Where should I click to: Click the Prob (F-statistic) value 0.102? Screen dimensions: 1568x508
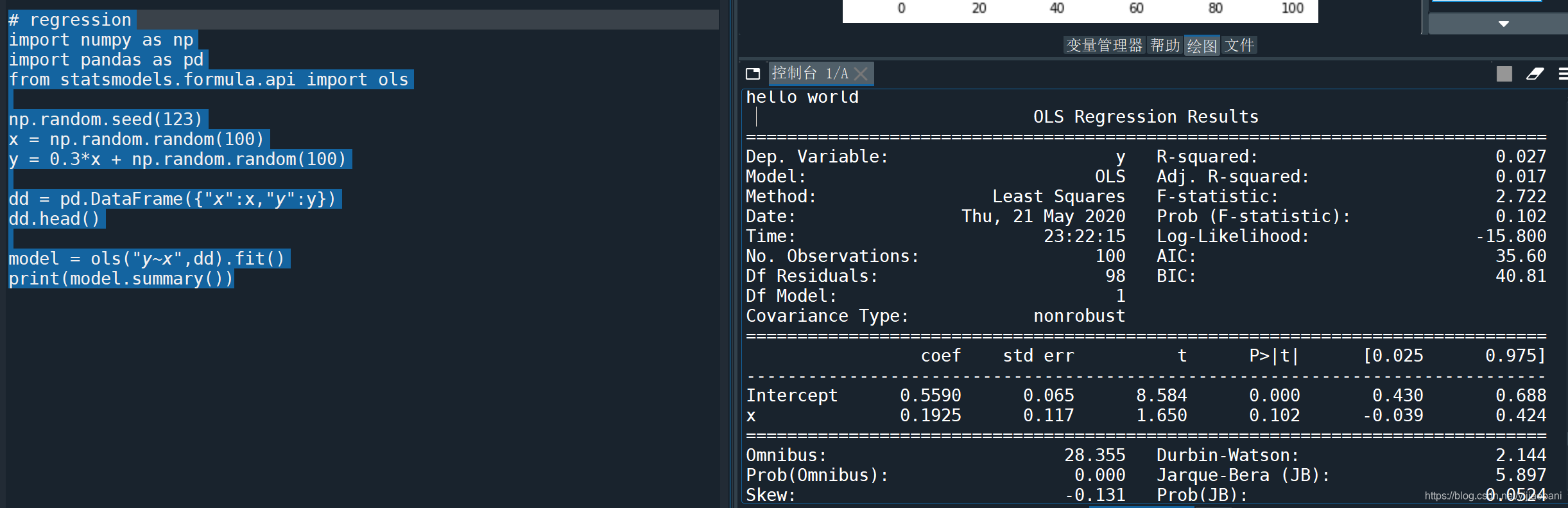pyautogui.click(x=1521, y=216)
